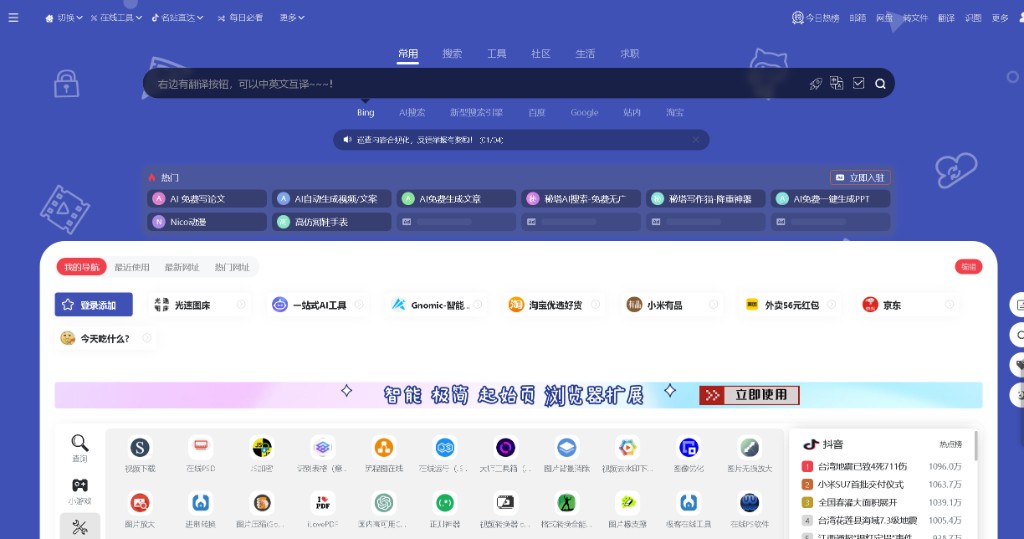The width and height of the screenshot is (1024, 539).
Task: Open the 京东 shortcut
Action: (x=908, y=305)
